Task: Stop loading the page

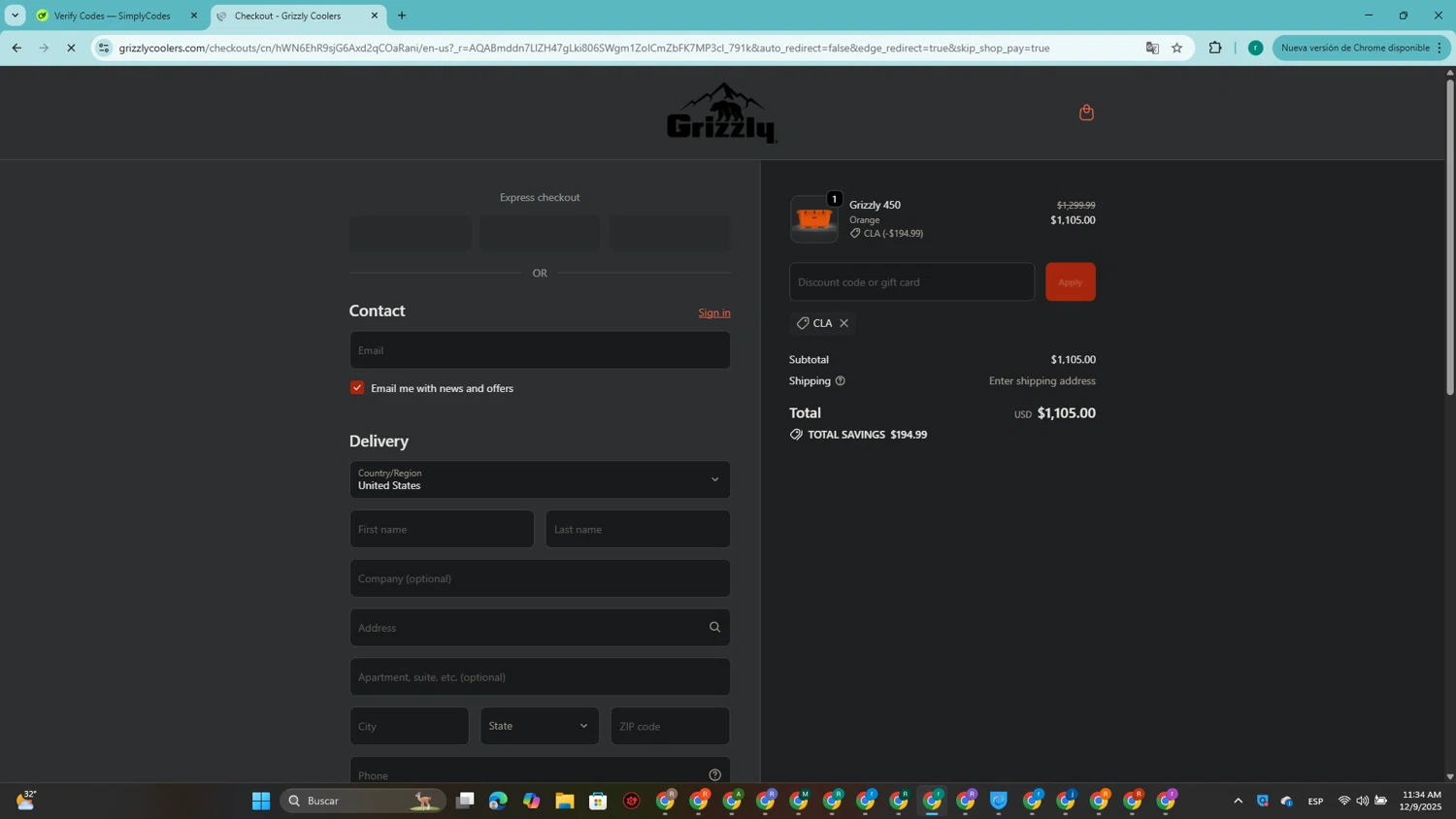Action: pos(71,48)
